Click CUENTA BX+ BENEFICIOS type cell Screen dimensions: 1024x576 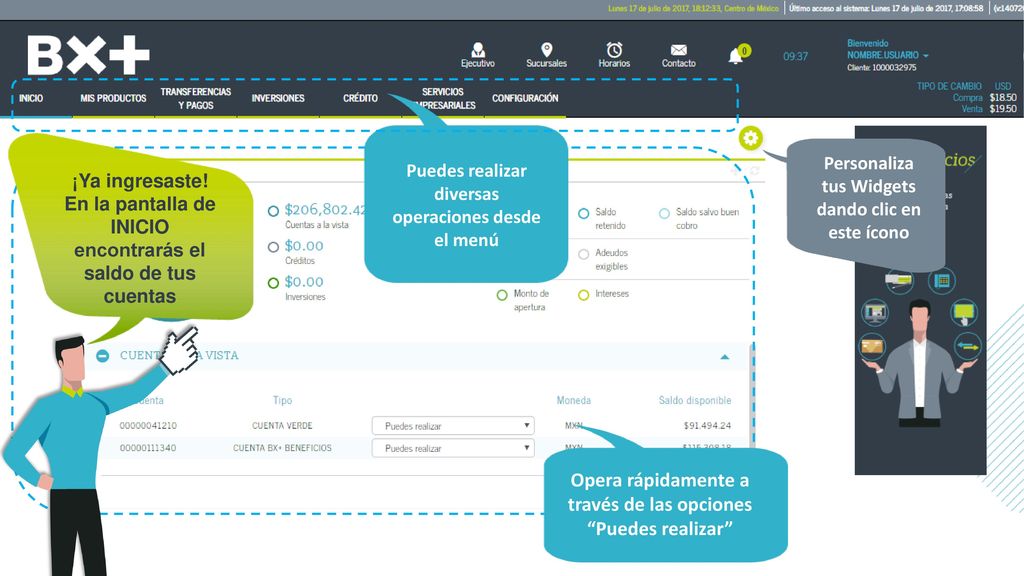(282, 448)
